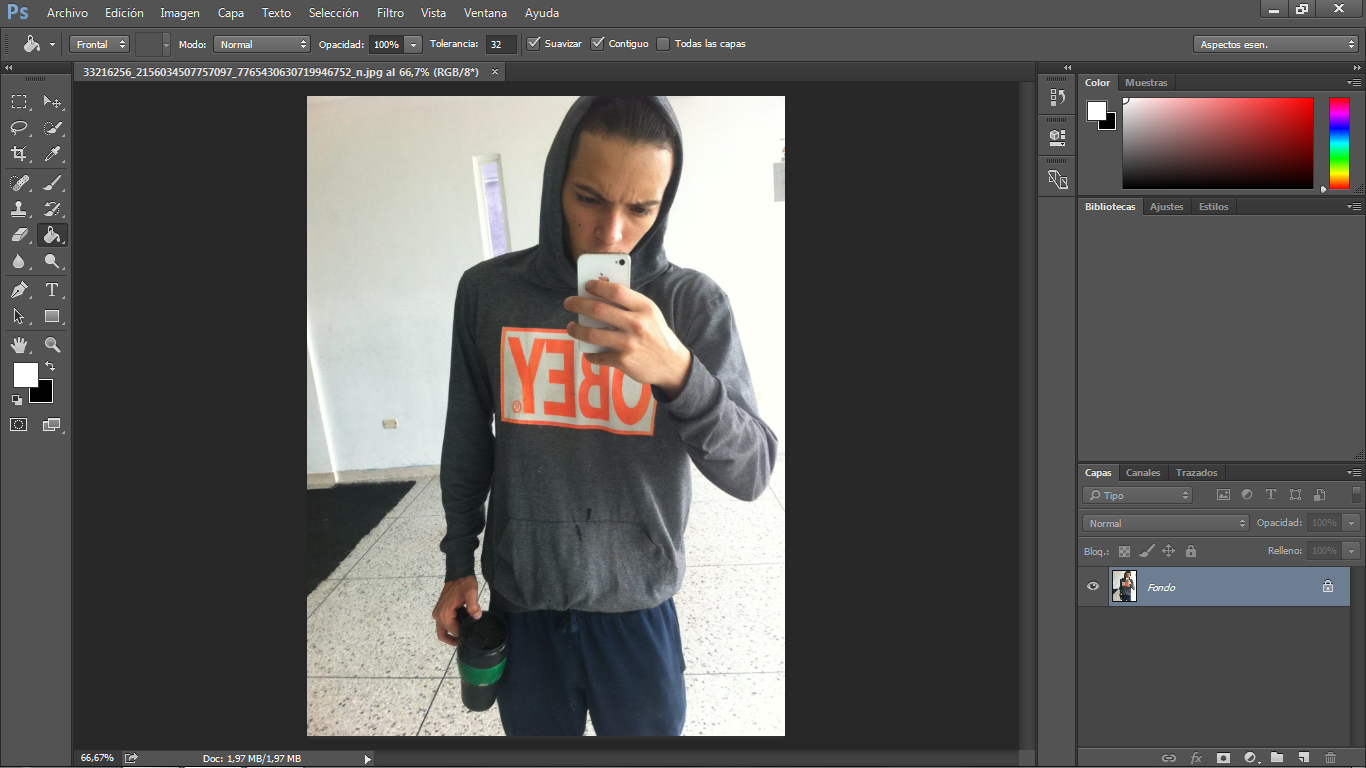Screen dimensions: 1366x768
Task: Open the Color panel flyout menu
Action: (x=1353, y=83)
